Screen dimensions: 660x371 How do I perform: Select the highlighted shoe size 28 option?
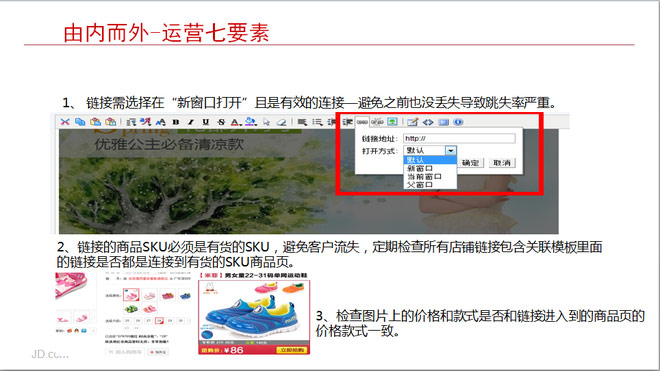tap(159, 321)
